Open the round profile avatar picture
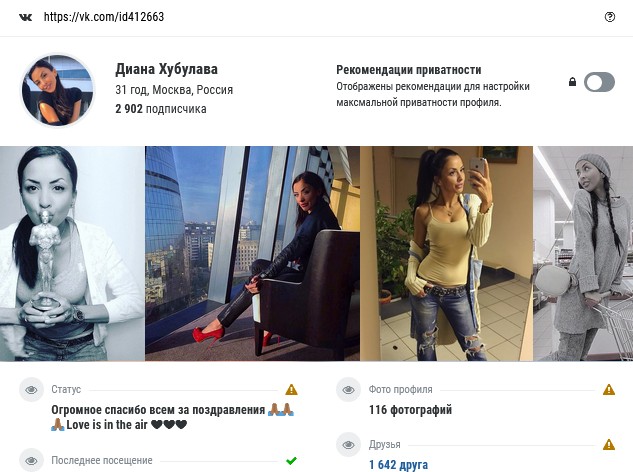The image size is (633, 472). click(58, 90)
